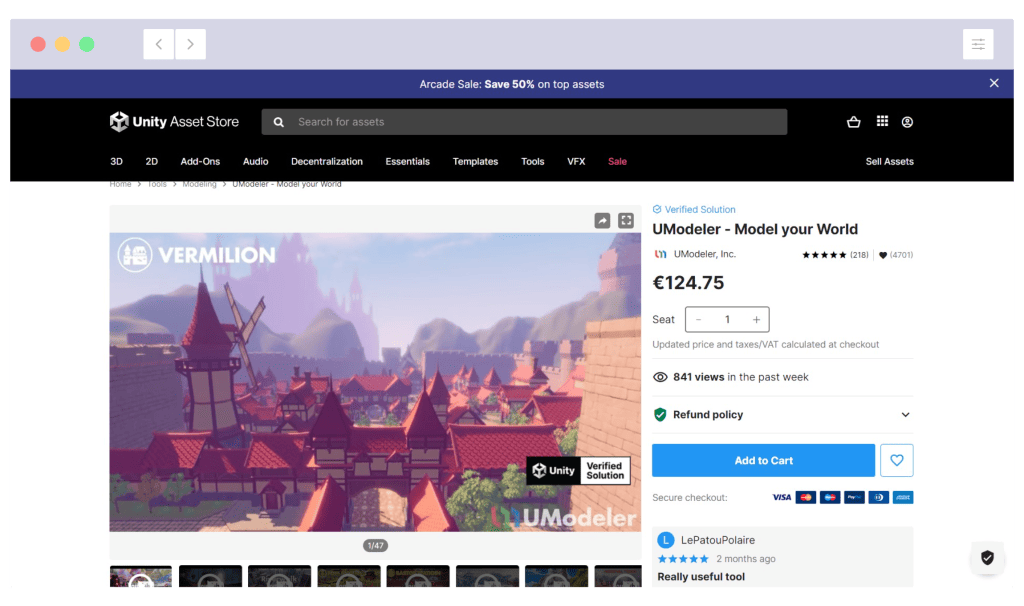Select the first preview thumbnail

click(x=141, y=577)
